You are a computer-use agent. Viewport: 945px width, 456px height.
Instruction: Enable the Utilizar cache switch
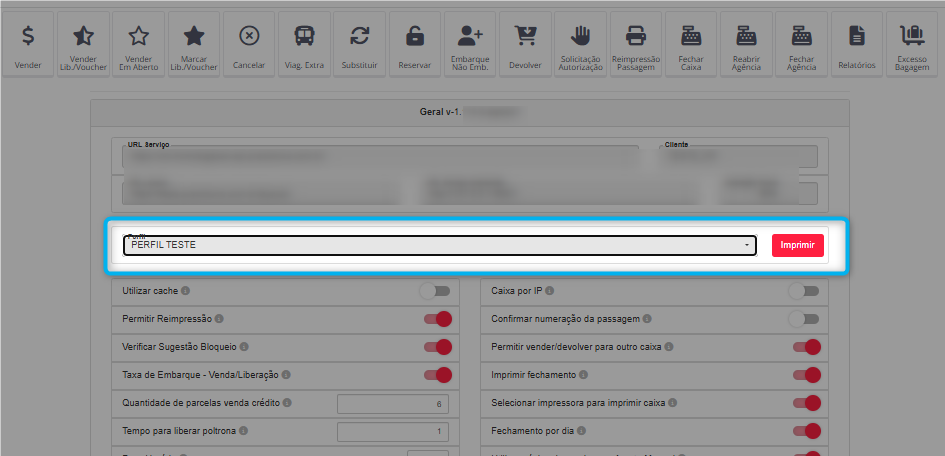[x=435, y=291]
